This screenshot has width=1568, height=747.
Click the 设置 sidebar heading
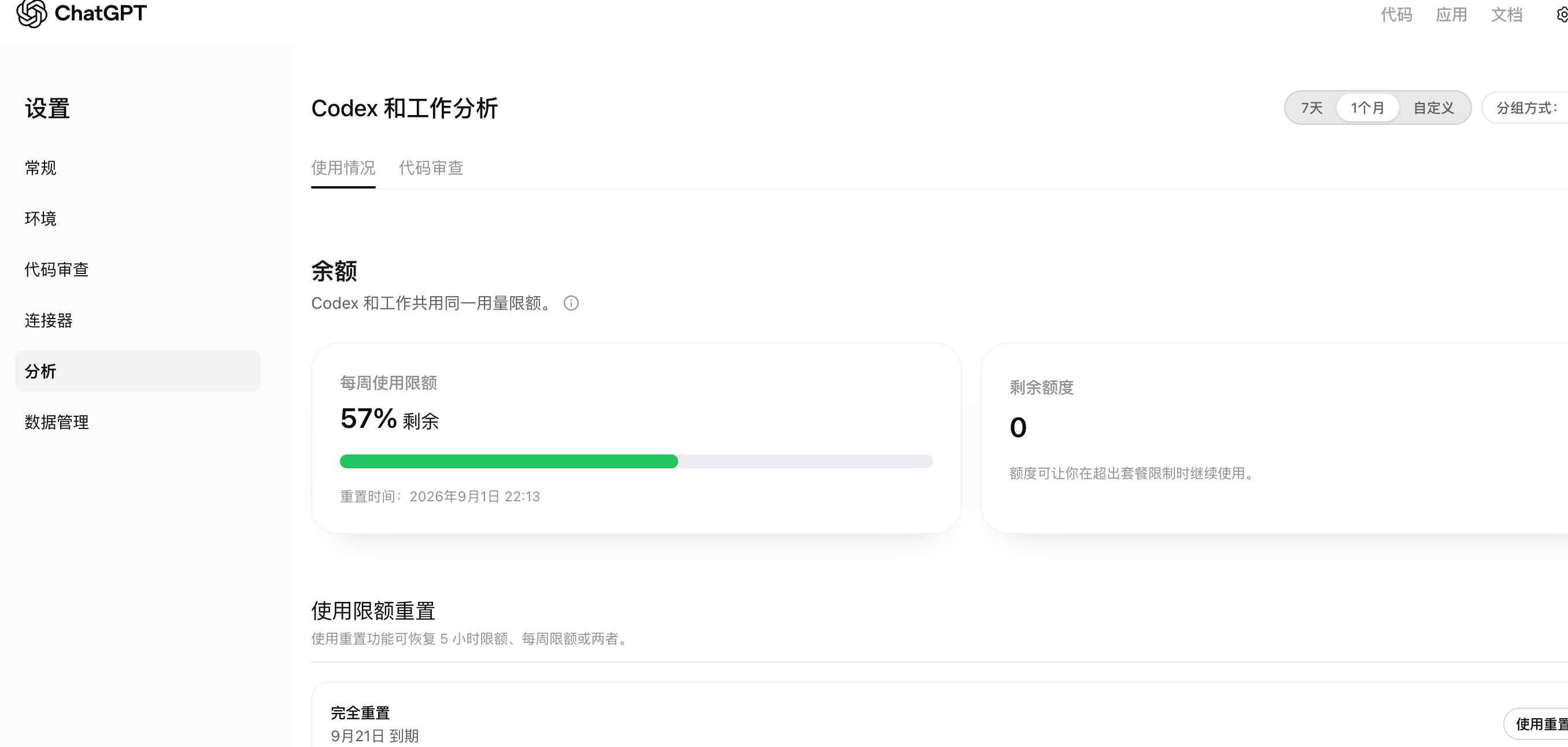47,109
